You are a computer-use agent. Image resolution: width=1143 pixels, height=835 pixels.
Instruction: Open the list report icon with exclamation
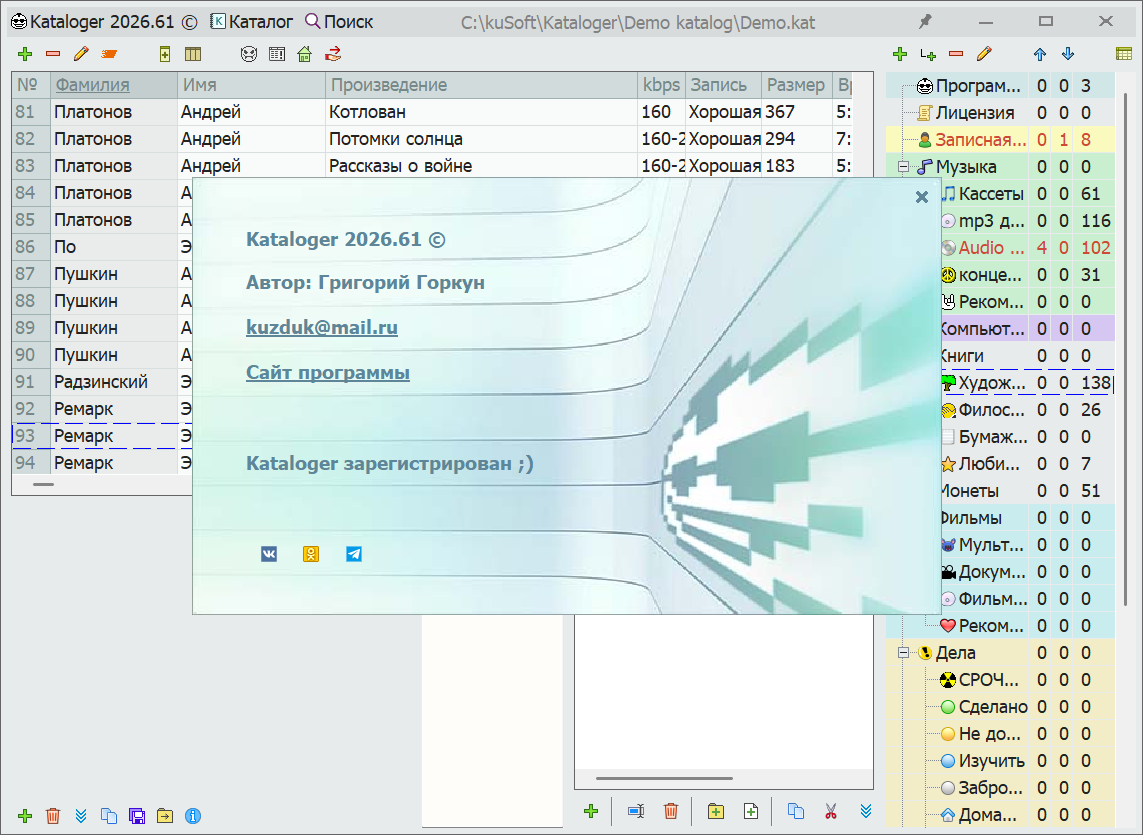coord(277,54)
